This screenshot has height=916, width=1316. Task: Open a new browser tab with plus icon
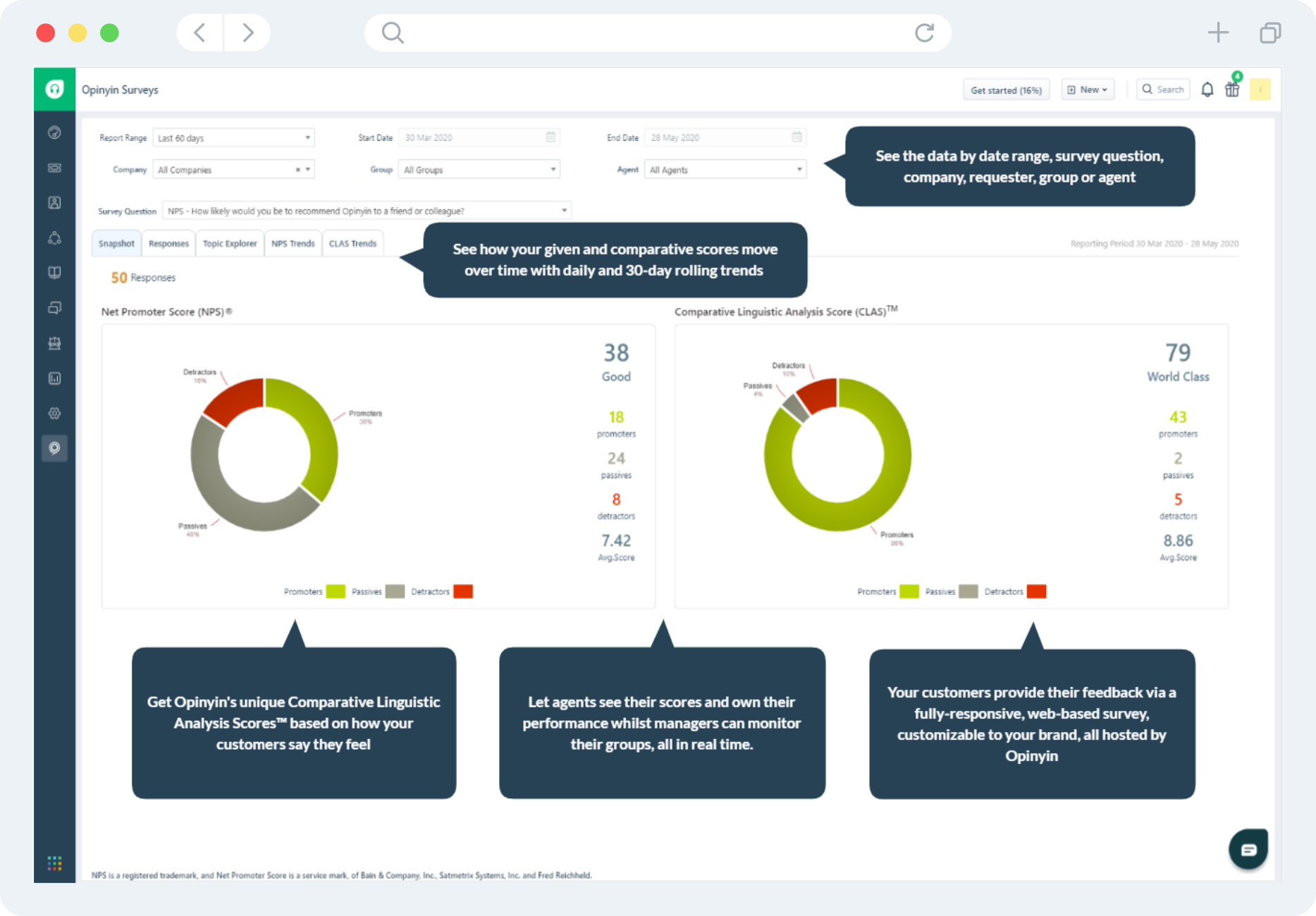(1218, 32)
